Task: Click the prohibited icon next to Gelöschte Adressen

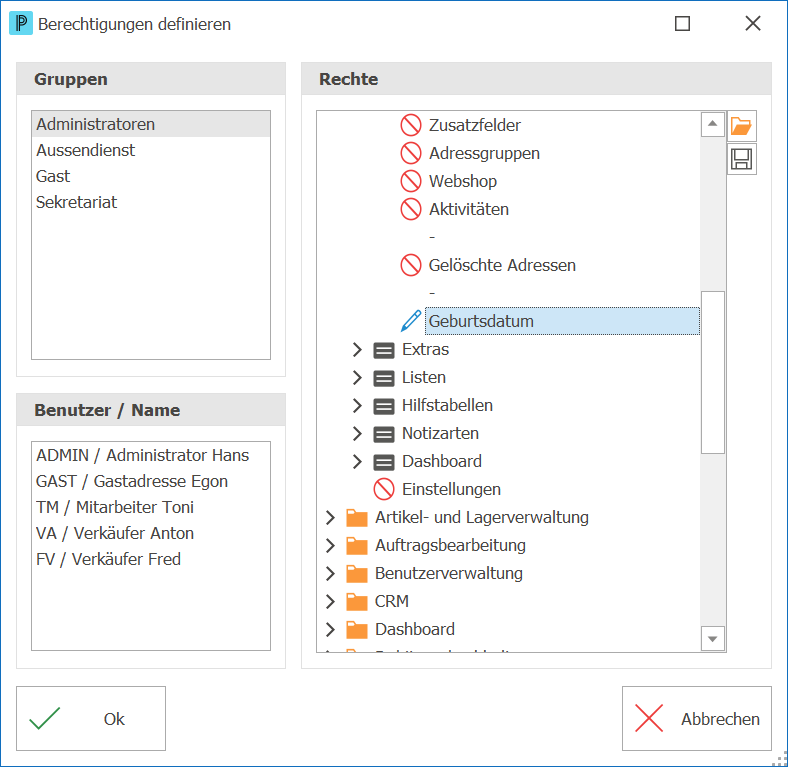Action: point(411,265)
